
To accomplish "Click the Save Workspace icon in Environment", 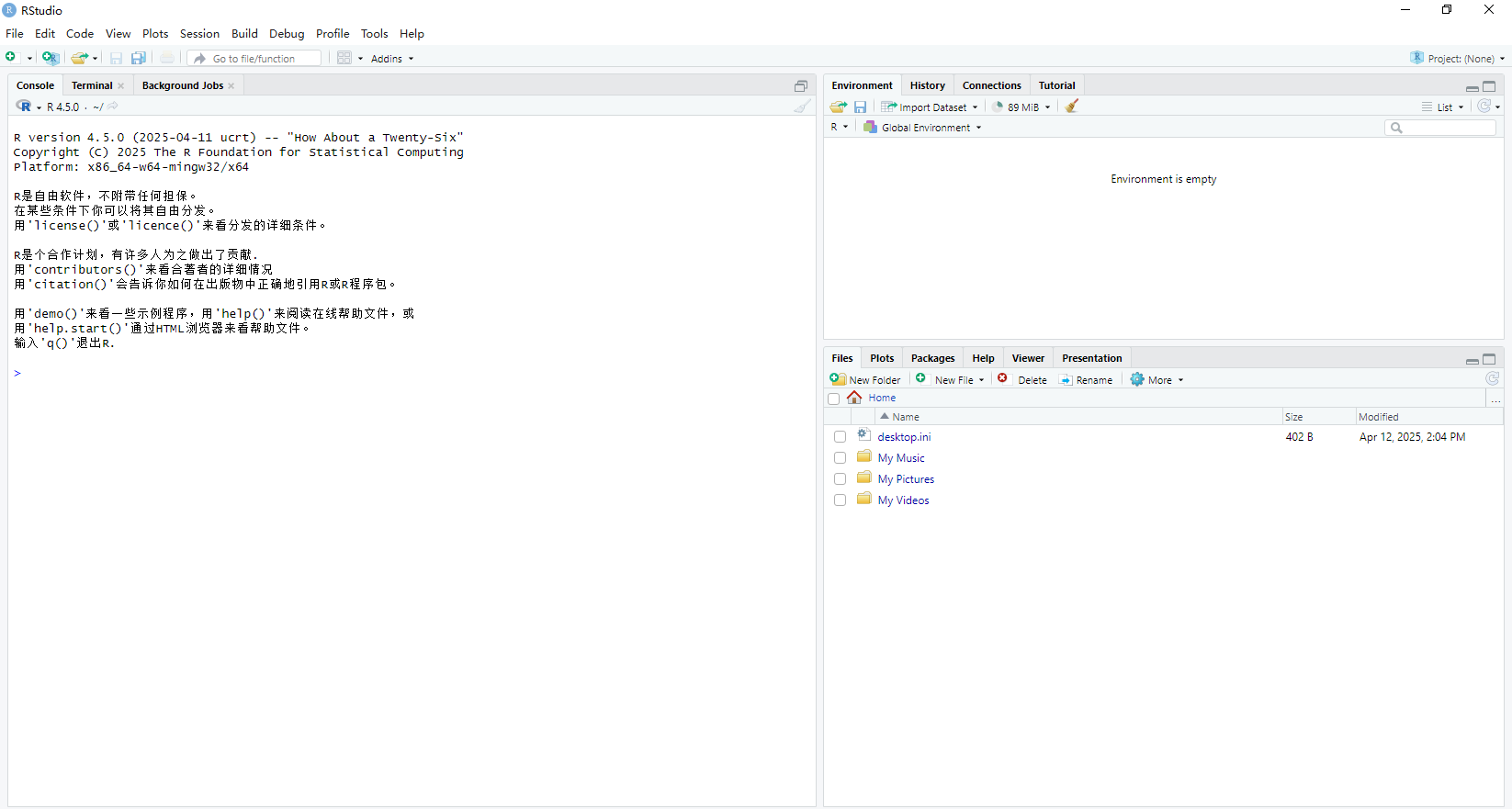I will point(860,107).
